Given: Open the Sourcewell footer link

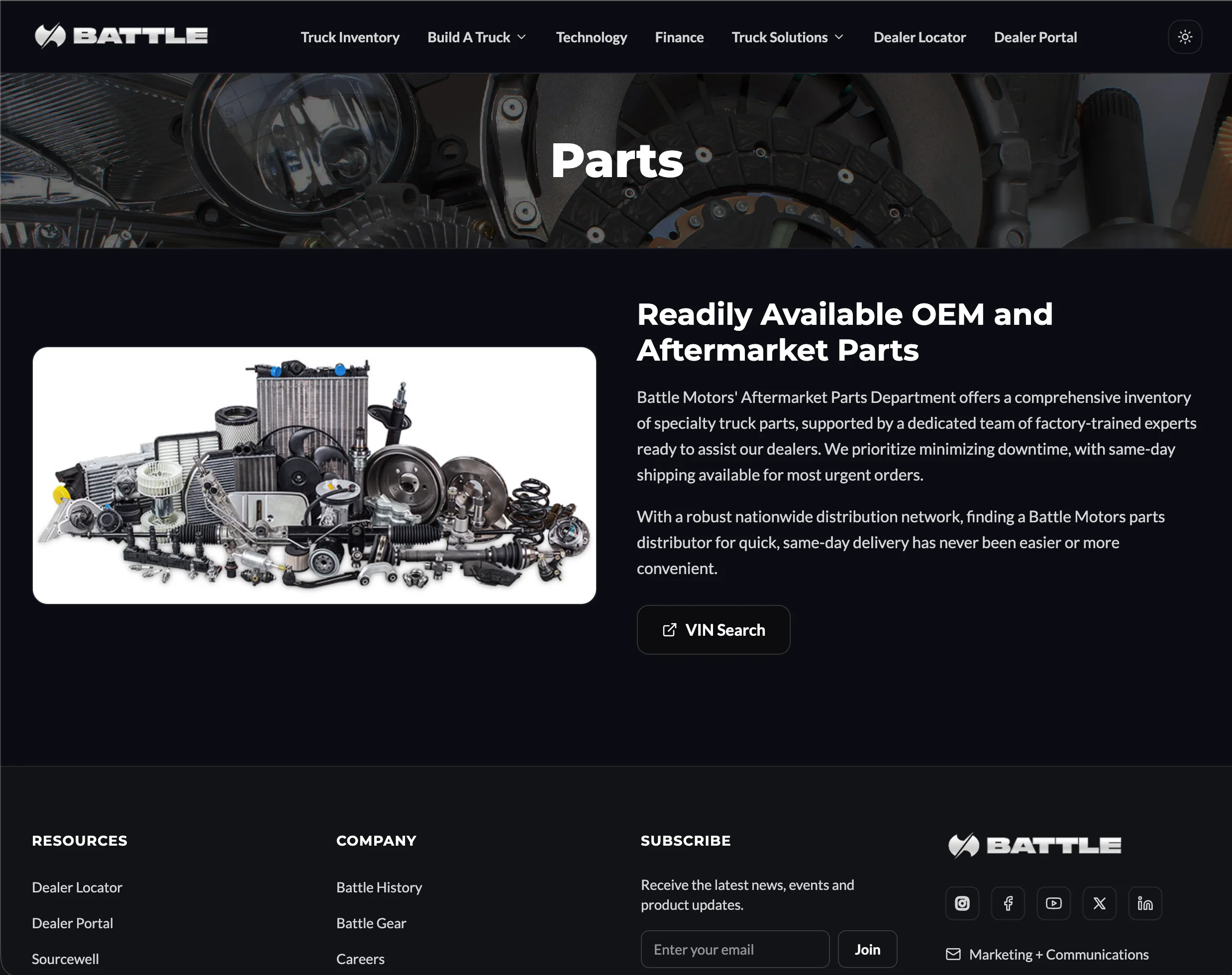Looking at the screenshot, I should point(65,959).
